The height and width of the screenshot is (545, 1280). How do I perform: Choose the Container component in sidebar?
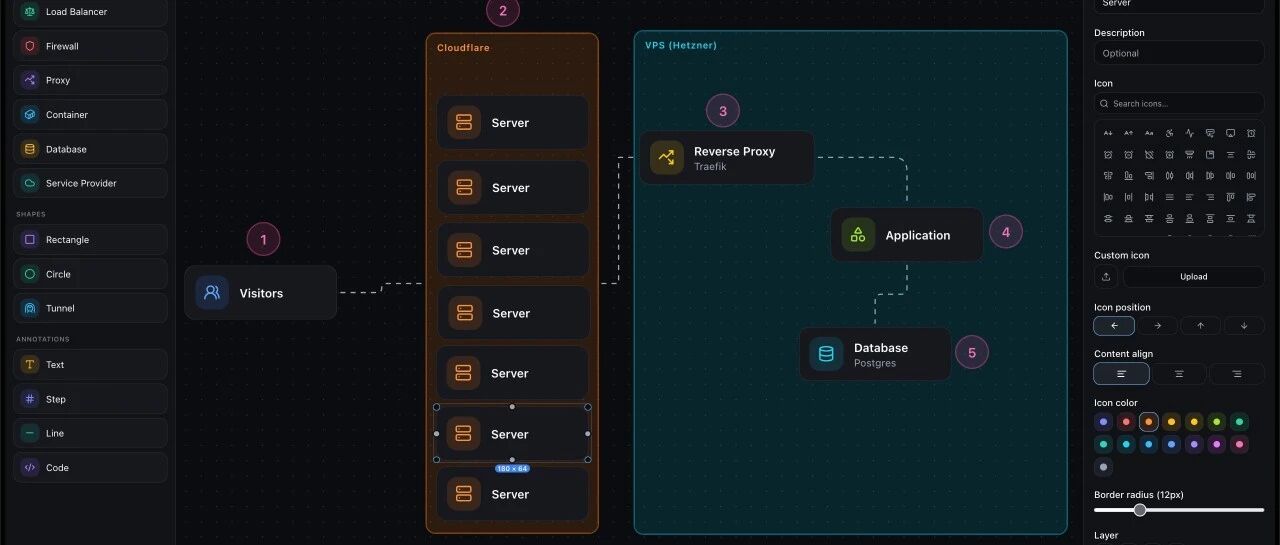coord(90,115)
